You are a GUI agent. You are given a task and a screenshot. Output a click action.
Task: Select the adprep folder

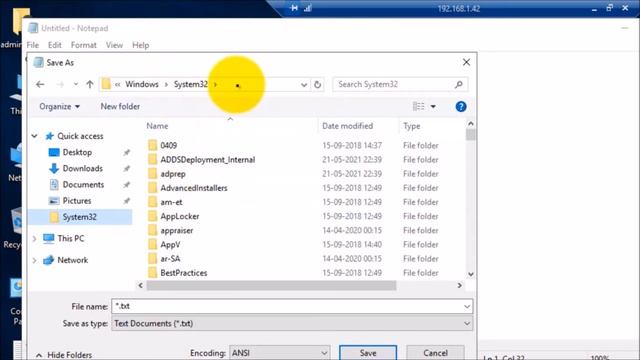173,174
